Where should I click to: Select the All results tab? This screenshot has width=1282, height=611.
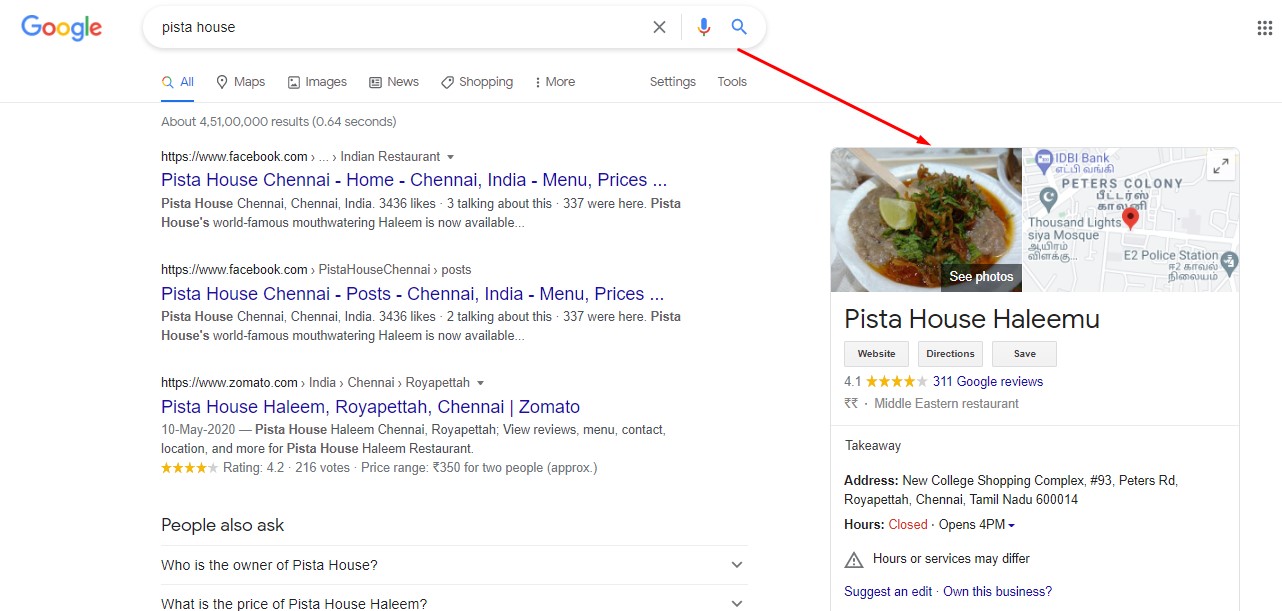click(x=178, y=82)
